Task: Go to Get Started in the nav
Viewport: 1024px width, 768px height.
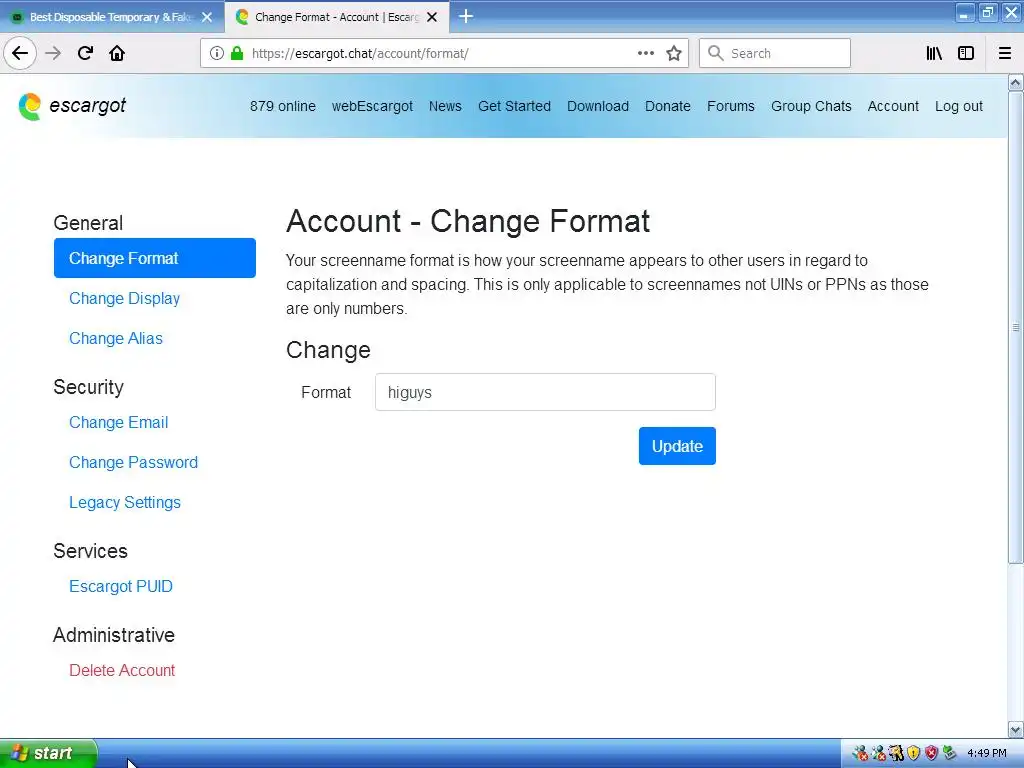Action: click(515, 106)
